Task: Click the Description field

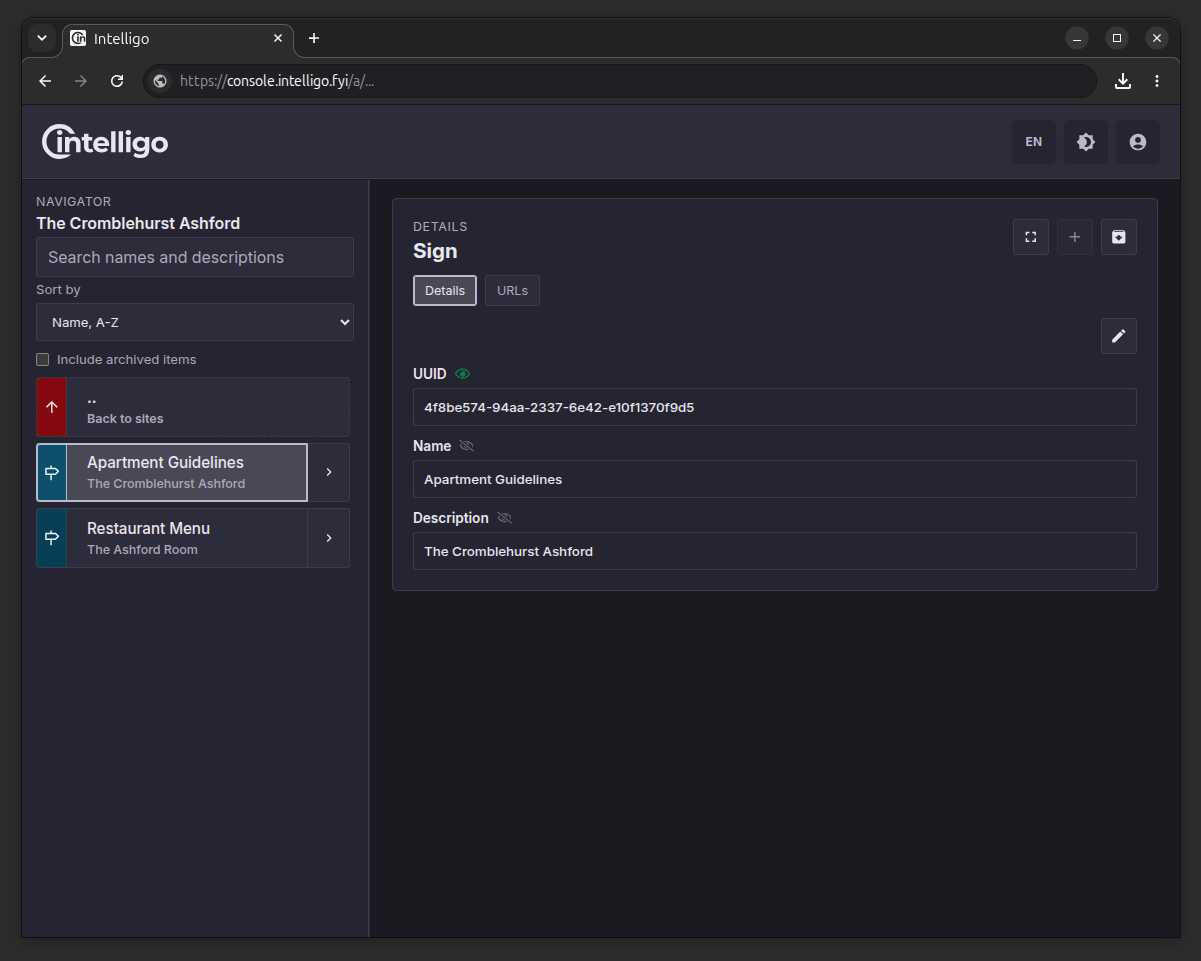Action: 775,551
